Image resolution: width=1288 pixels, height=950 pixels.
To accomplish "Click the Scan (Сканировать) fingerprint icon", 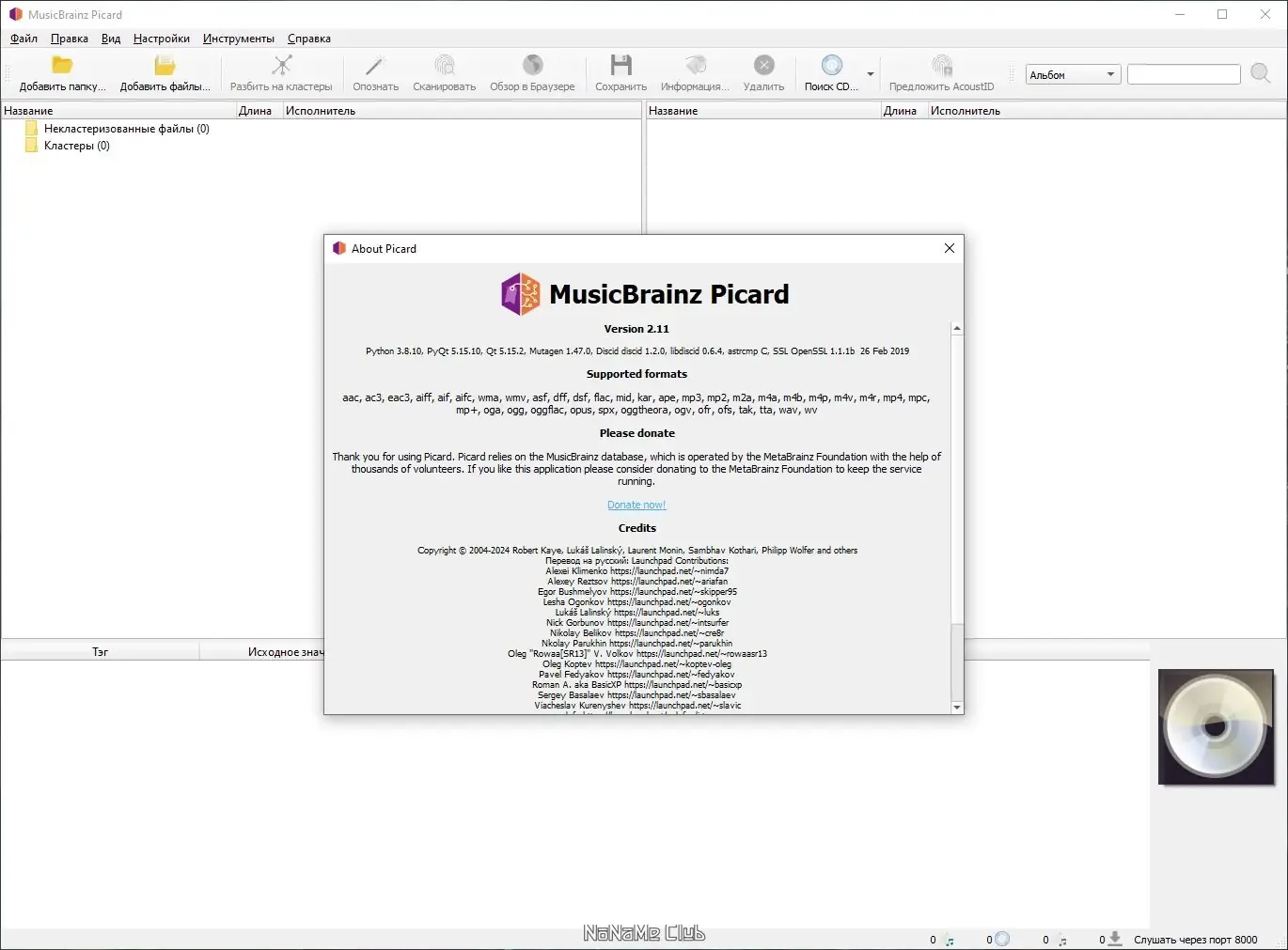I will pos(445,65).
